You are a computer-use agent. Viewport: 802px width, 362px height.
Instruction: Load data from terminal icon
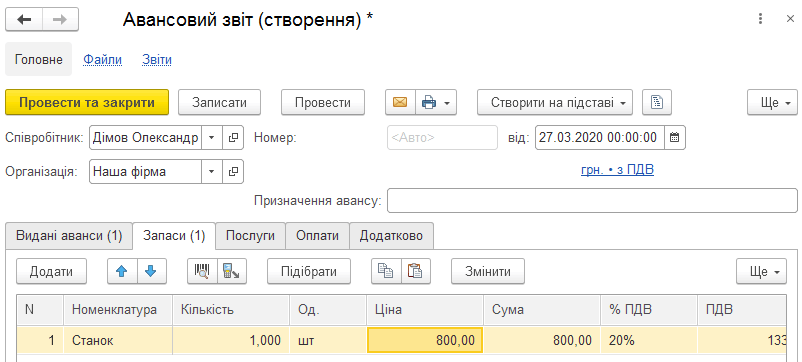pos(232,271)
